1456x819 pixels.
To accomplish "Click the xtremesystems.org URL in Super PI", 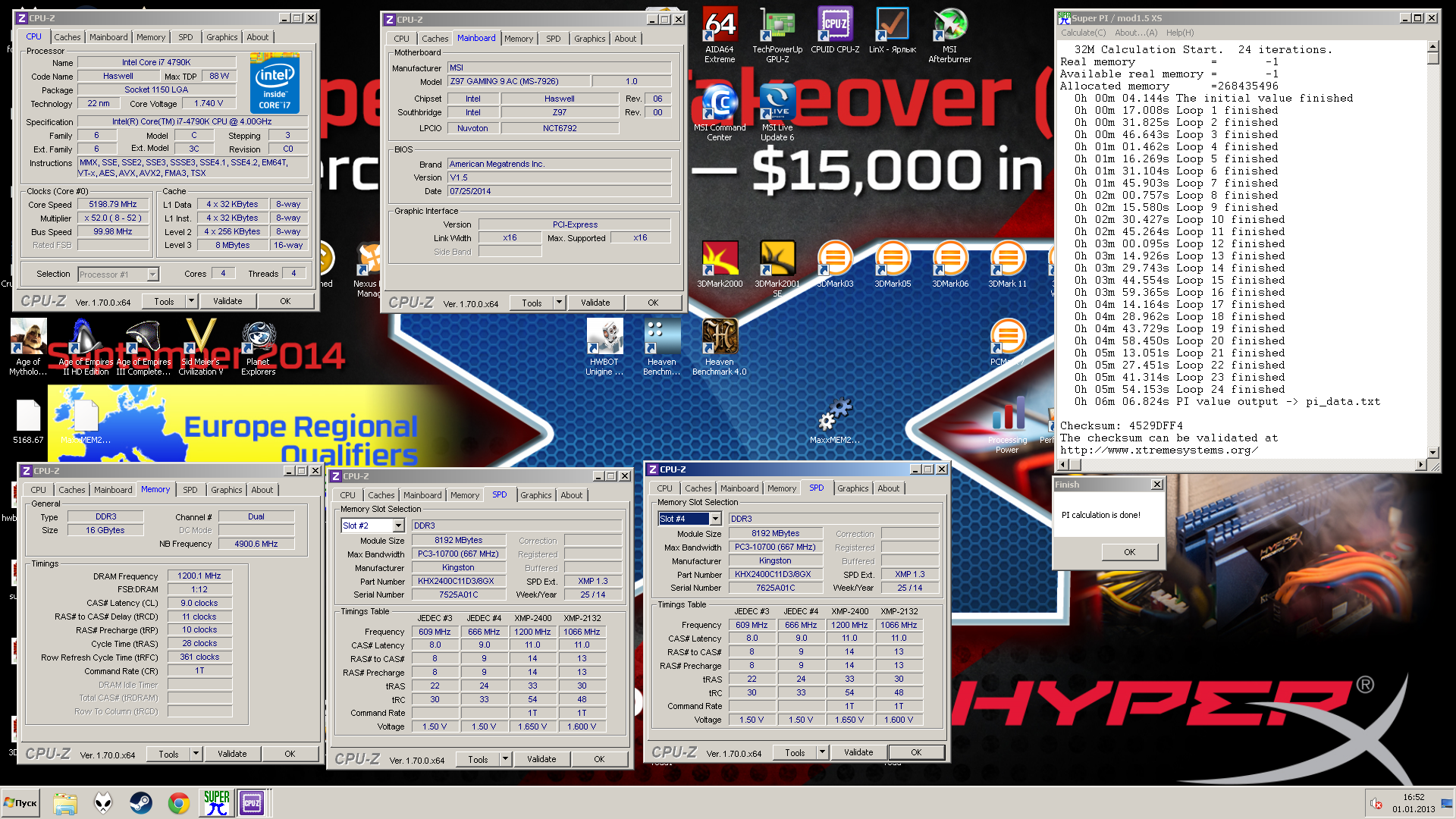I will [1159, 450].
